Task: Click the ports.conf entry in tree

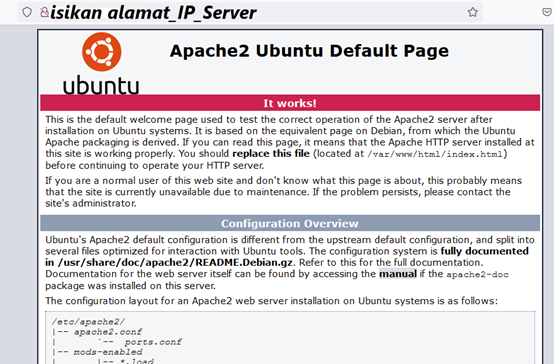Action: point(153,342)
